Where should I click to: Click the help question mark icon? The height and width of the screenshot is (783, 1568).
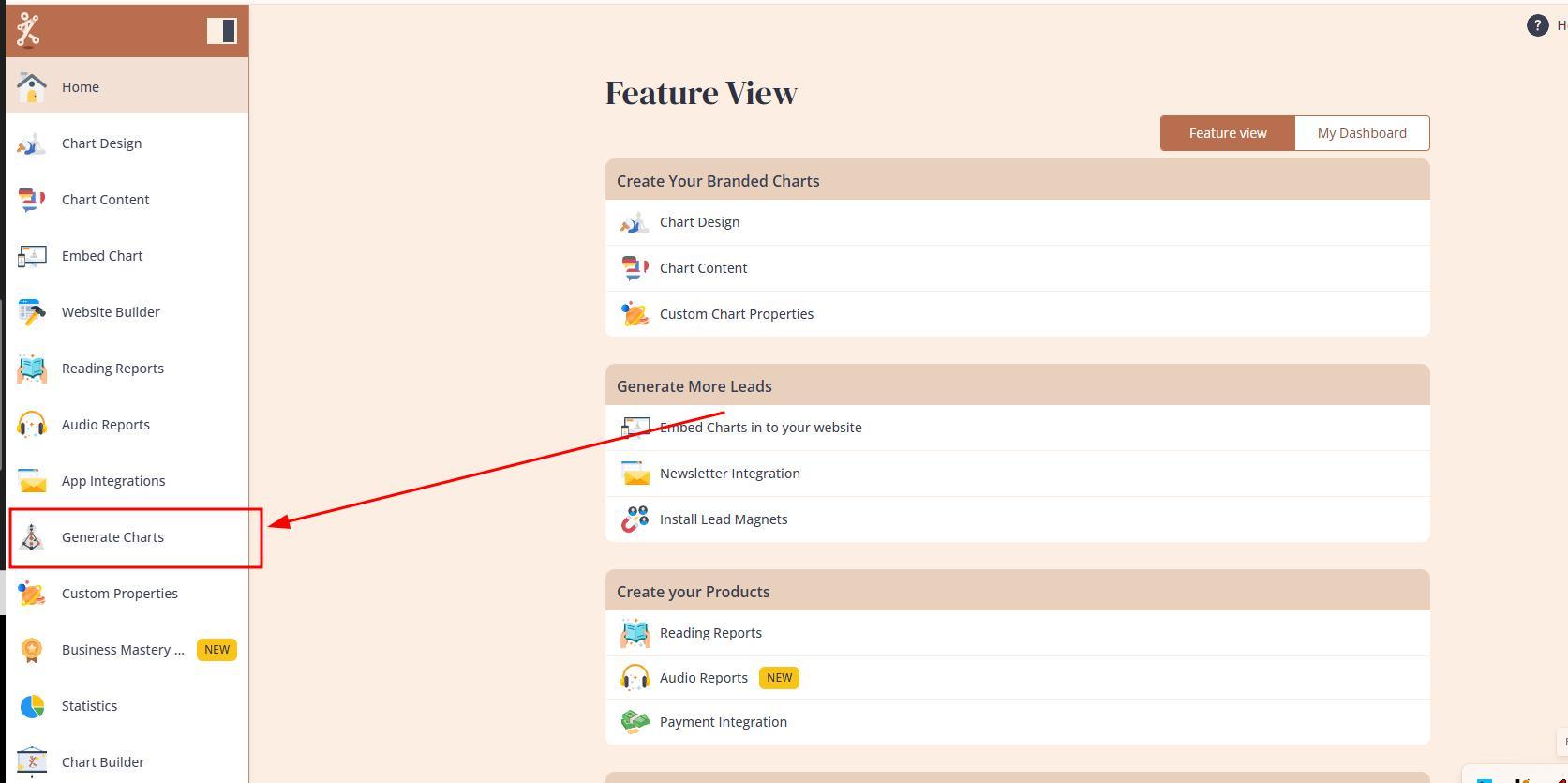pos(1537,25)
